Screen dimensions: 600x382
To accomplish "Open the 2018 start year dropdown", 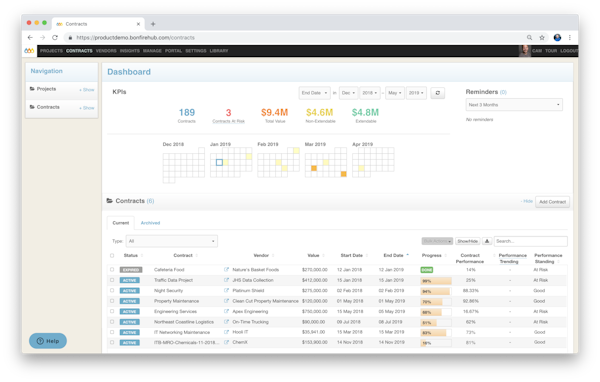I will (x=370, y=93).
